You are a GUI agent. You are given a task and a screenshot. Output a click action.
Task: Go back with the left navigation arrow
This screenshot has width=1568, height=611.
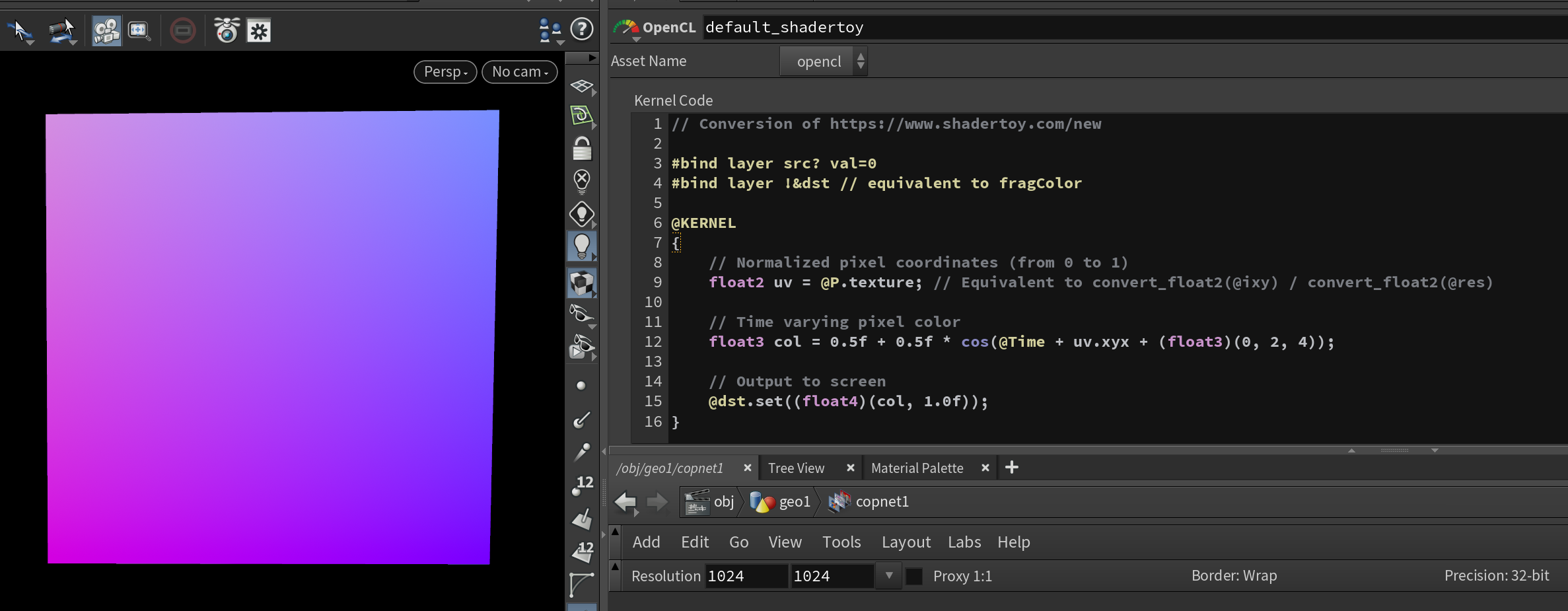pyautogui.click(x=625, y=502)
